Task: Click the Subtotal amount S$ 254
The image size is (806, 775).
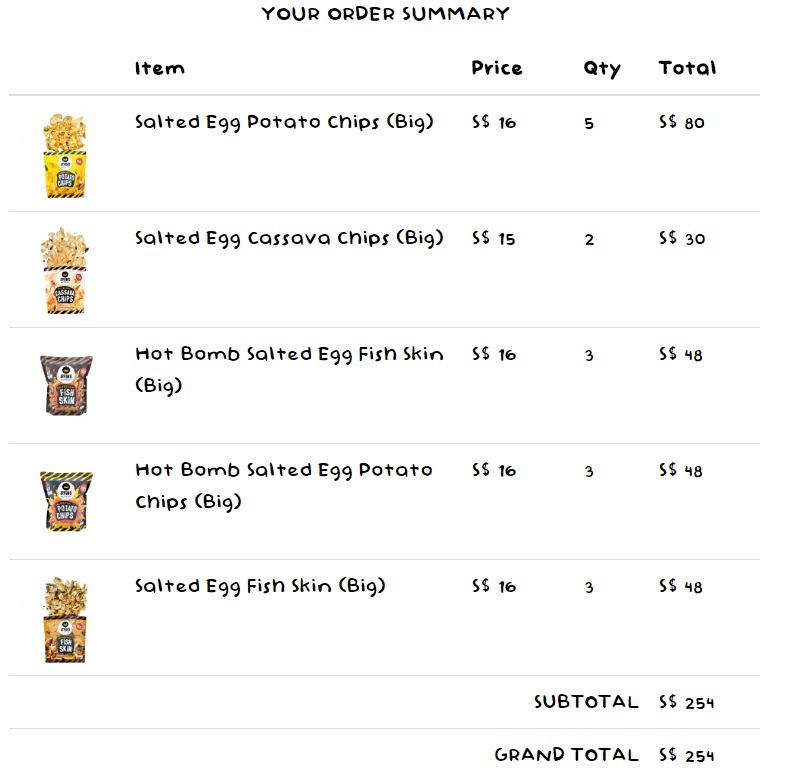Action: [x=687, y=703]
